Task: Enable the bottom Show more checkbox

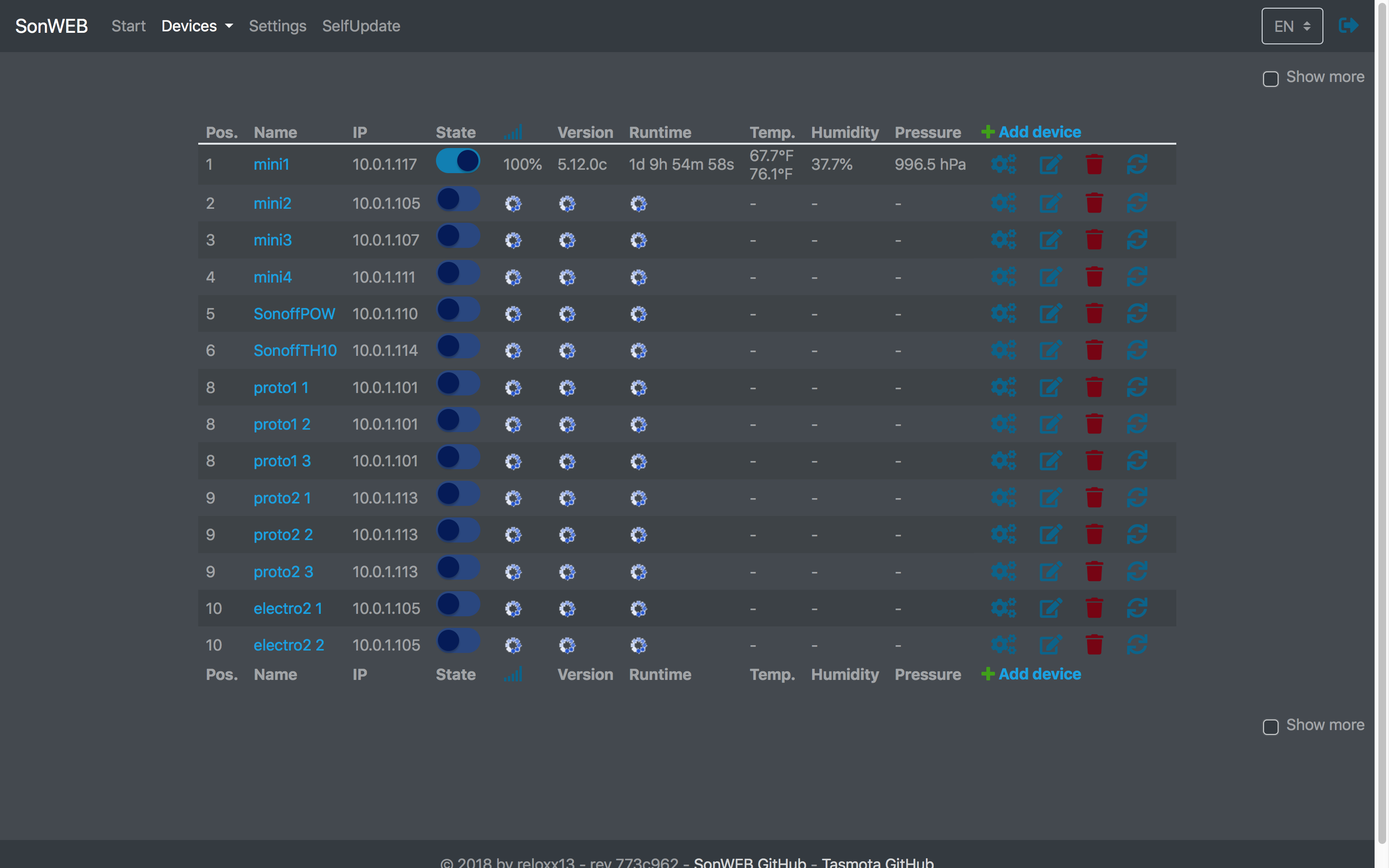Action: click(x=1270, y=727)
